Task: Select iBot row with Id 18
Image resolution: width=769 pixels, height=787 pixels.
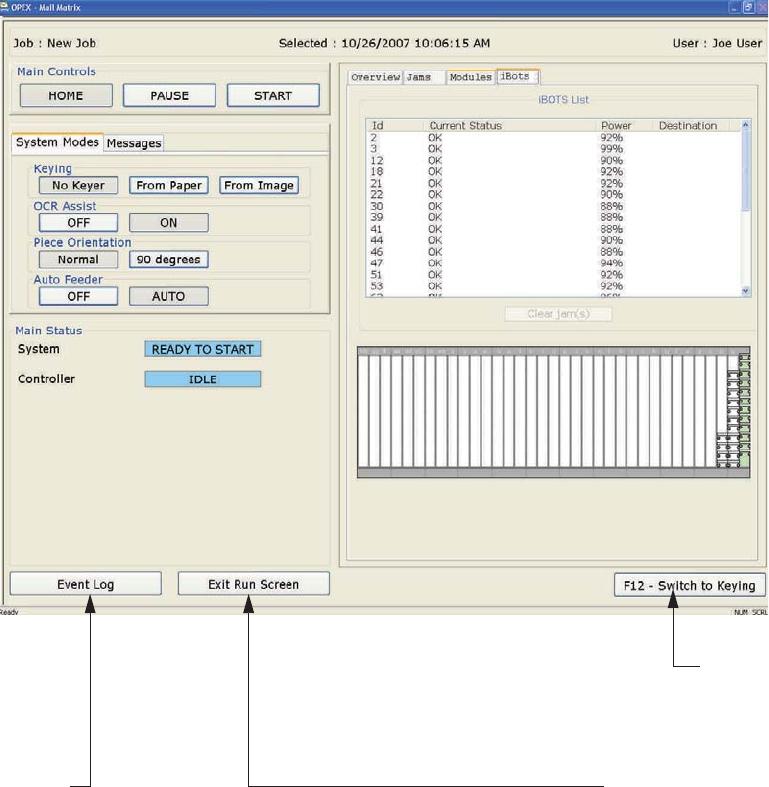Action: point(554,172)
